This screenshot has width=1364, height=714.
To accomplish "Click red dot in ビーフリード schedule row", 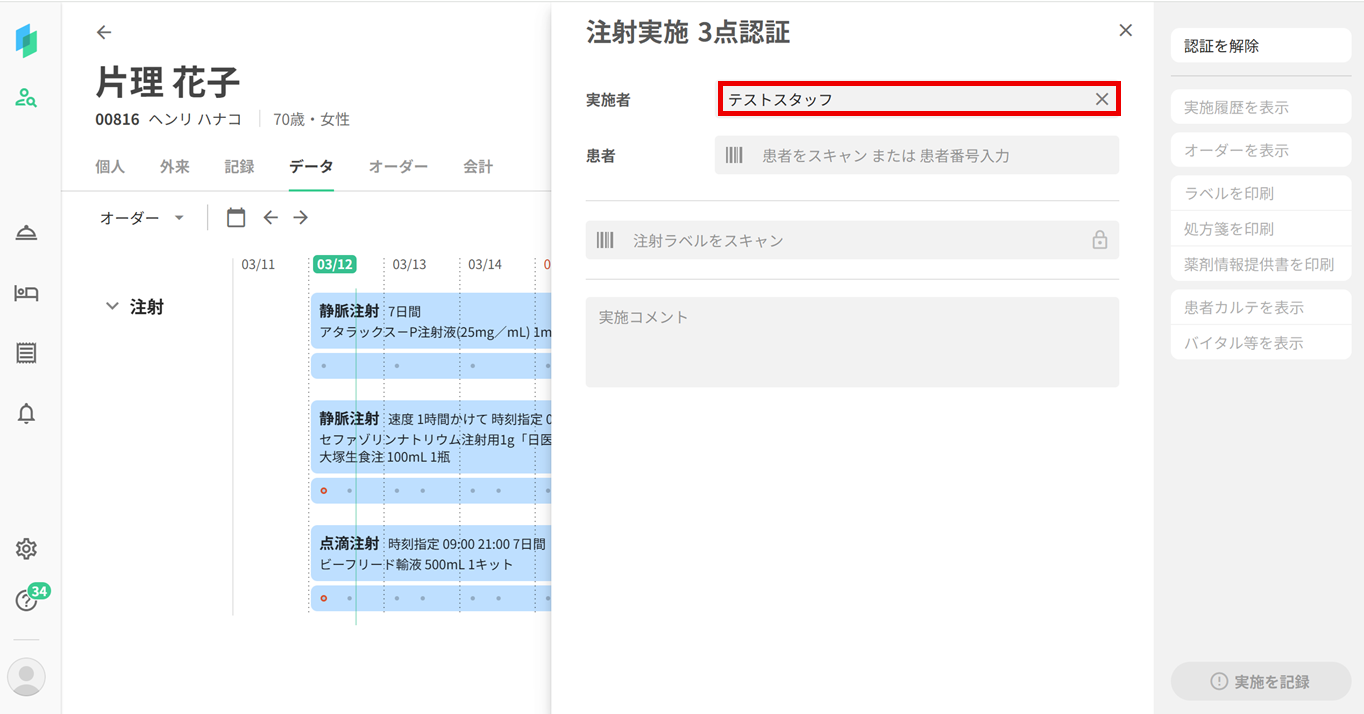I will pos(323,598).
